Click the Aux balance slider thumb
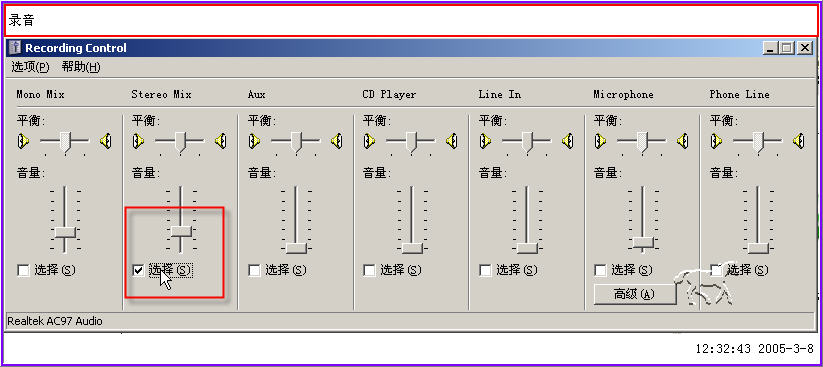Image resolution: width=823 pixels, height=367 pixels. 296,142
